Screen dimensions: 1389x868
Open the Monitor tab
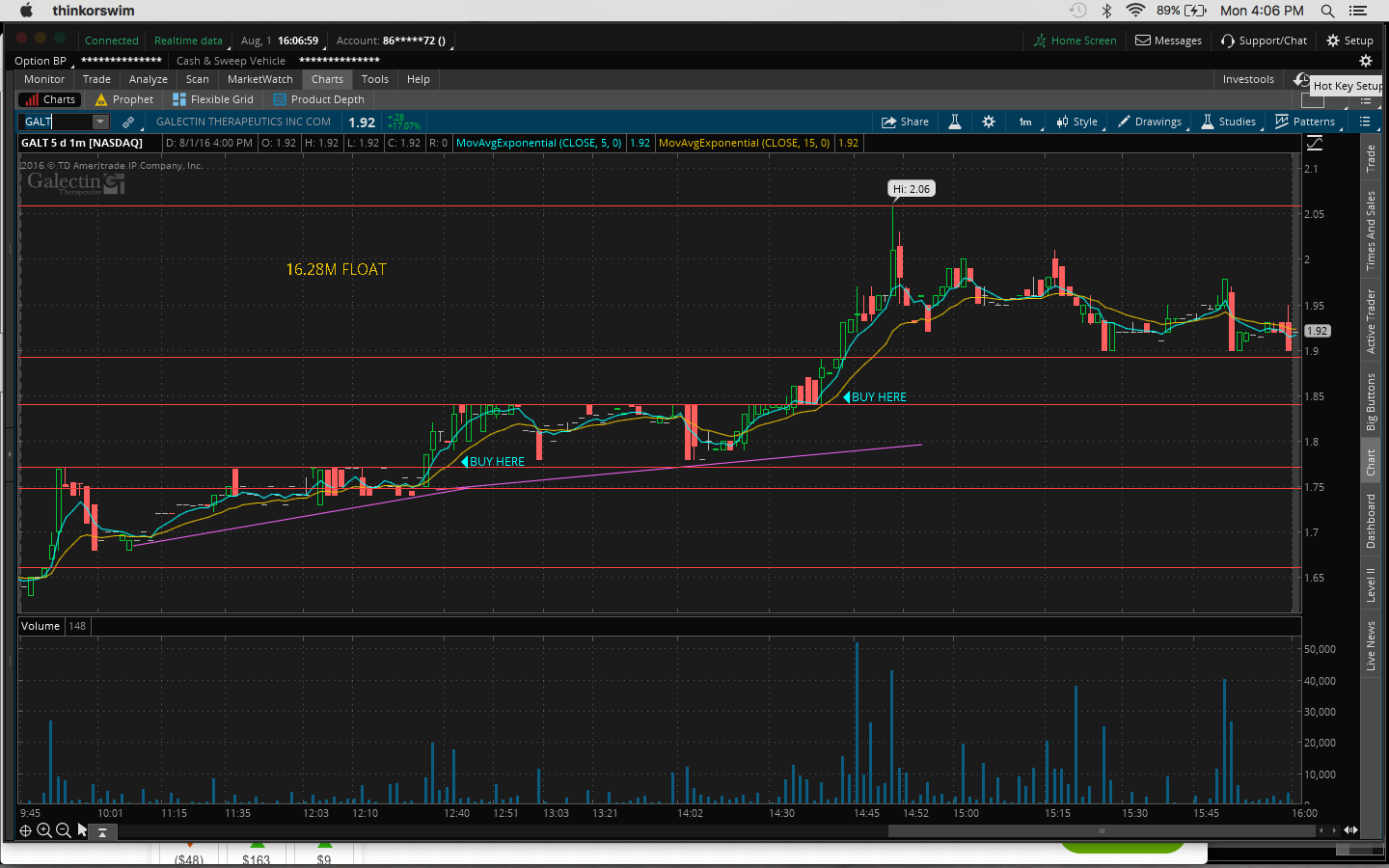click(44, 79)
